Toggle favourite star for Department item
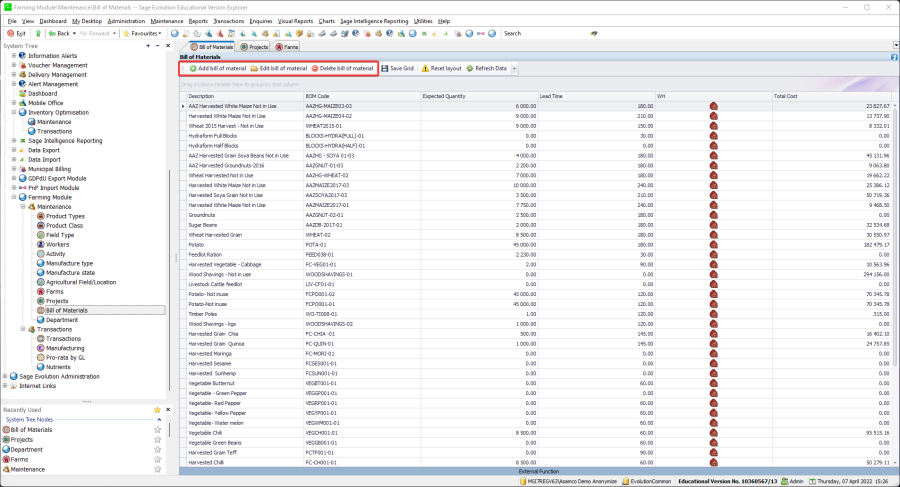Viewport: 900px width, 487px height. point(157,449)
